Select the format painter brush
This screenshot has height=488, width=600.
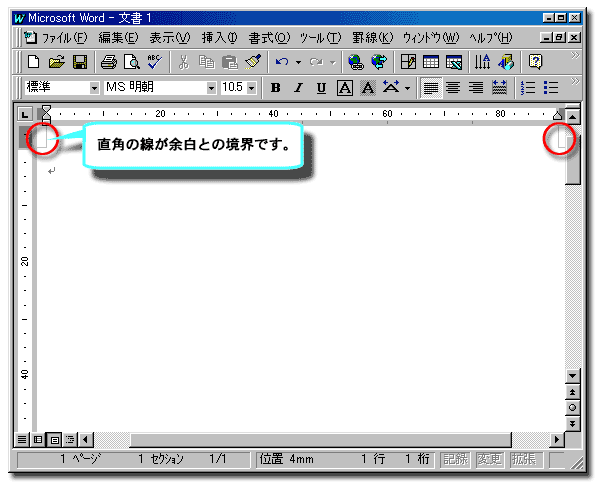pyautogui.click(x=253, y=62)
